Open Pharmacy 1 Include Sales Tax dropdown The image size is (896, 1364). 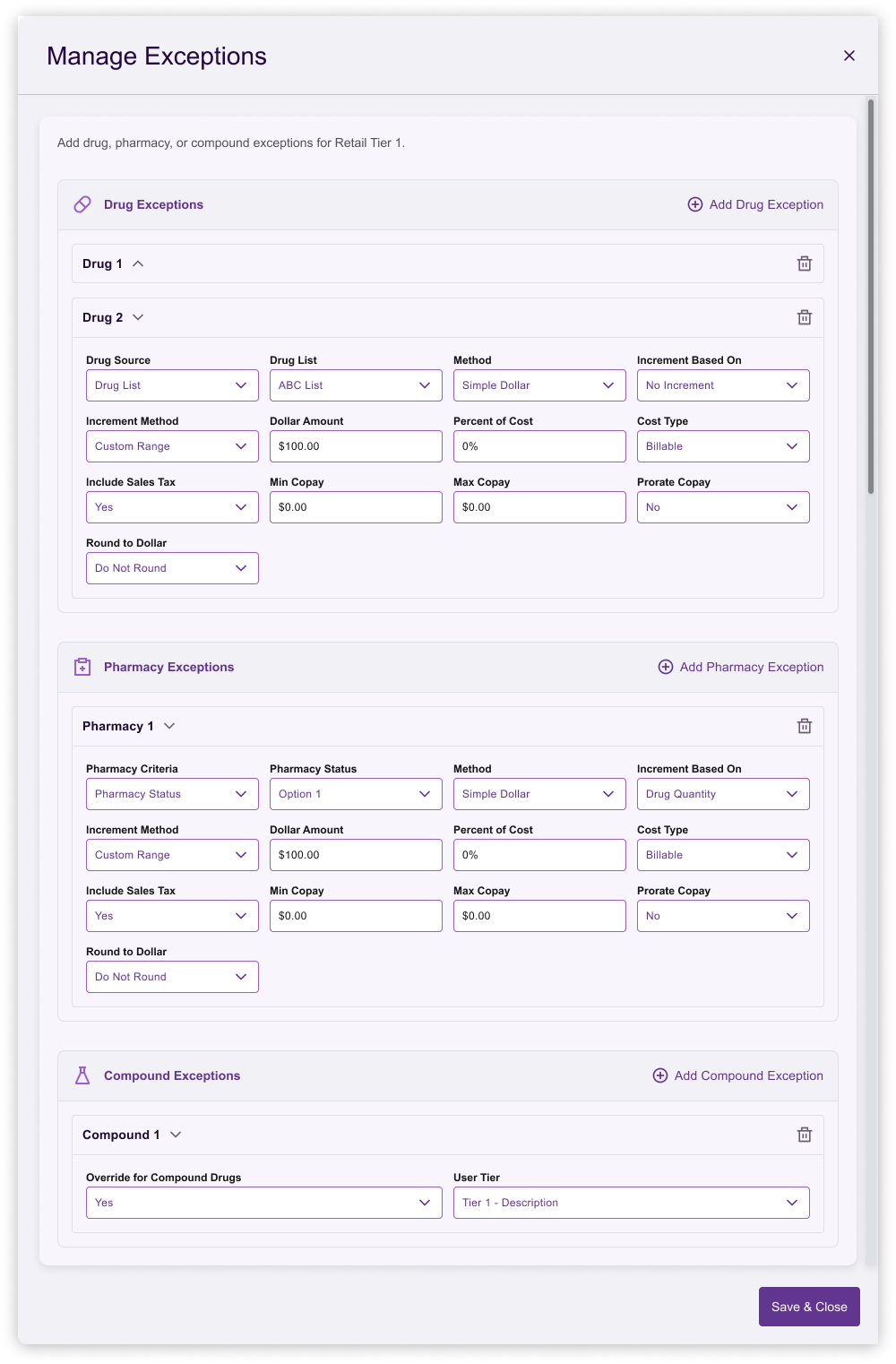click(x=172, y=916)
